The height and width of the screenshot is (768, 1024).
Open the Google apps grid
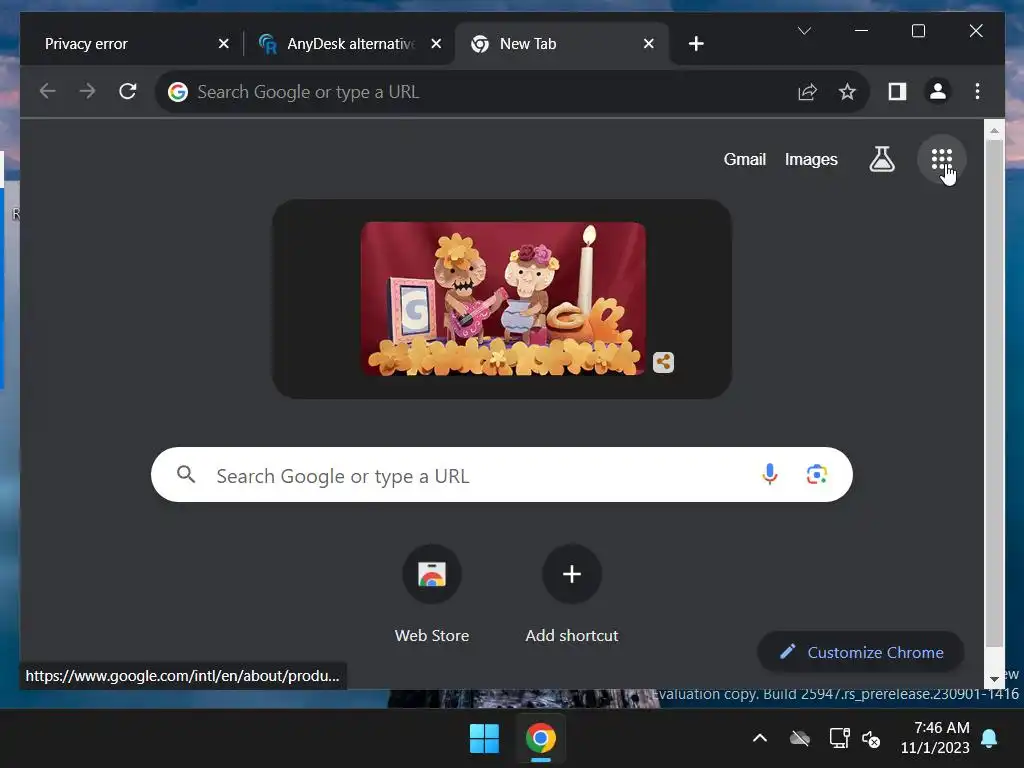941,159
